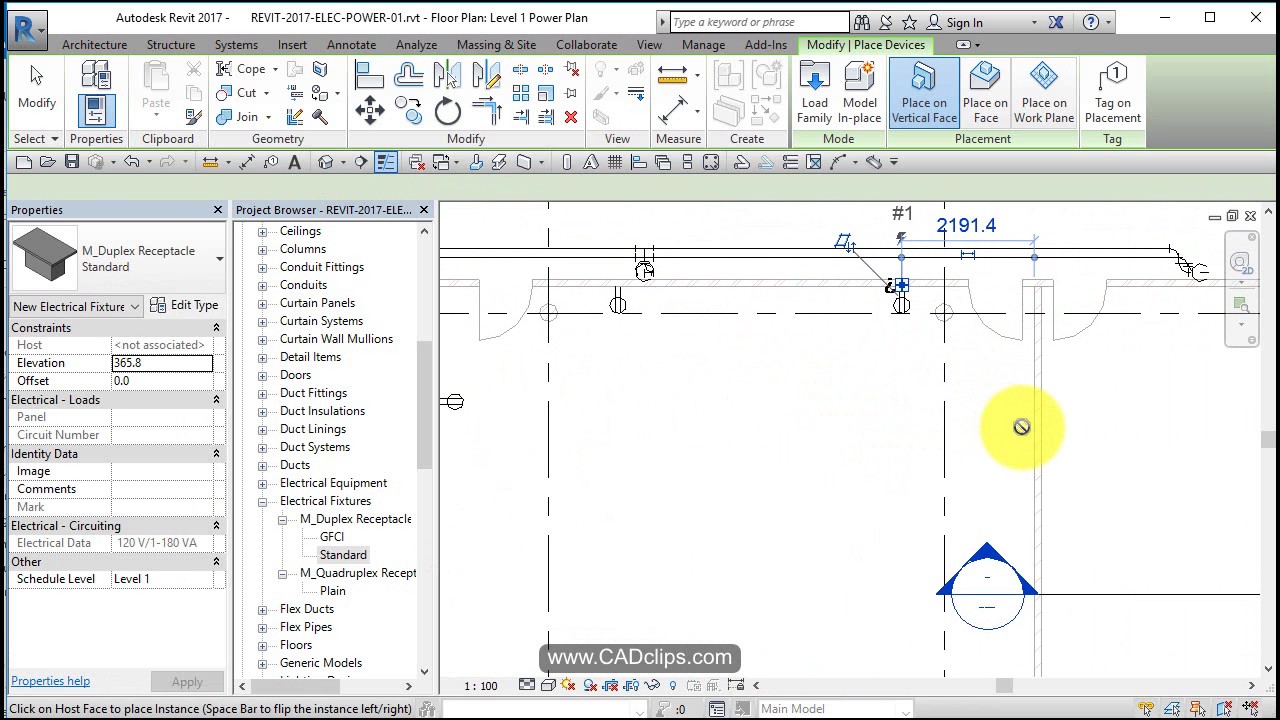Image resolution: width=1280 pixels, height=720 pixels.
Task: Open the Measure tool on the ribbon
Action: 672,76
